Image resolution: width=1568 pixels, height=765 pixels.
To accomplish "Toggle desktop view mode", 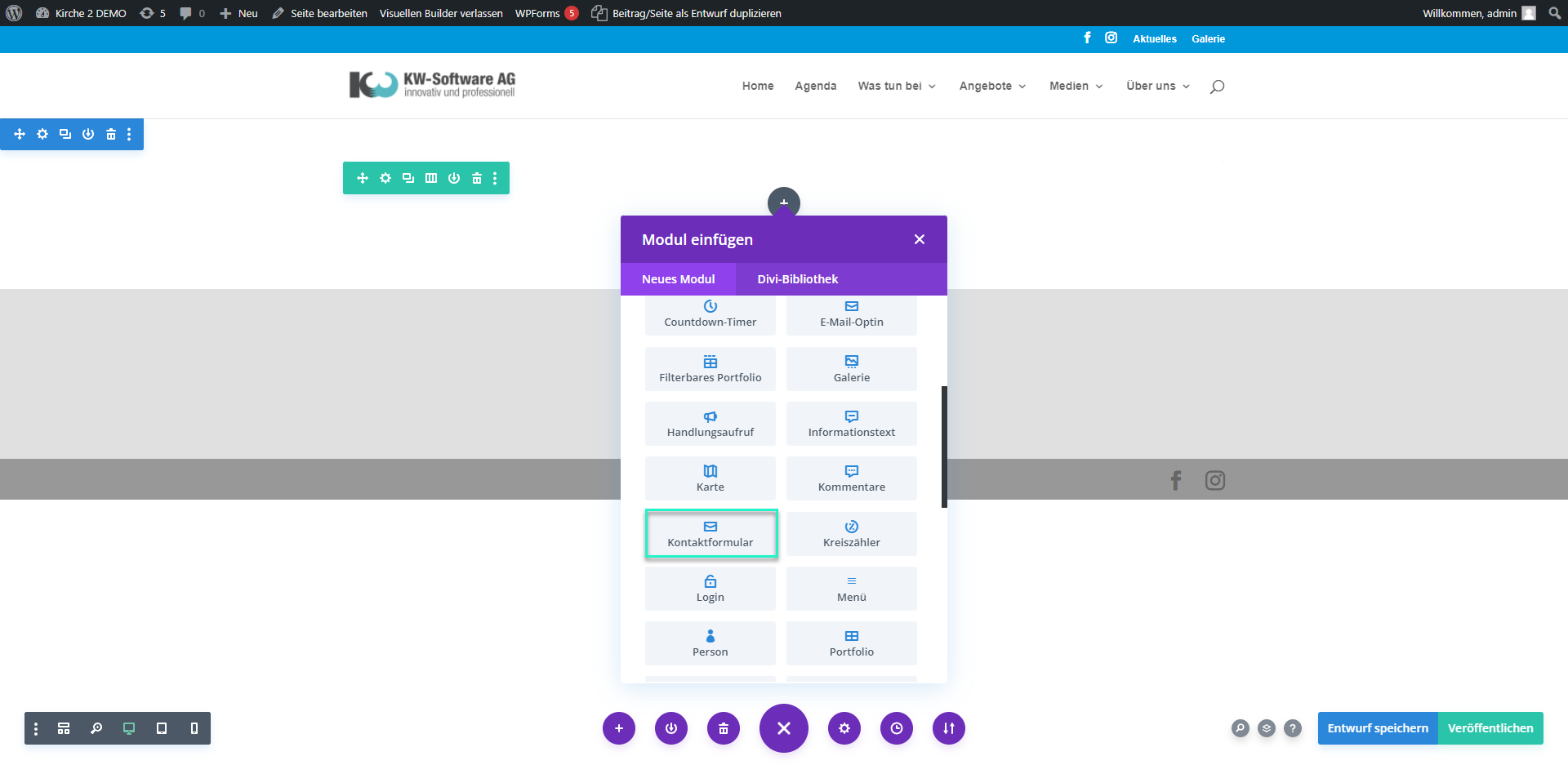I will coord(129,728).
